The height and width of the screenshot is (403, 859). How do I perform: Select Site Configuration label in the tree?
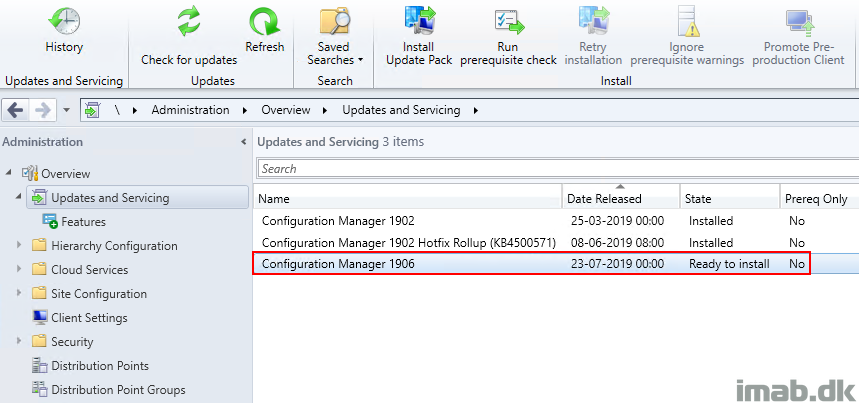(x=99, y=294)
